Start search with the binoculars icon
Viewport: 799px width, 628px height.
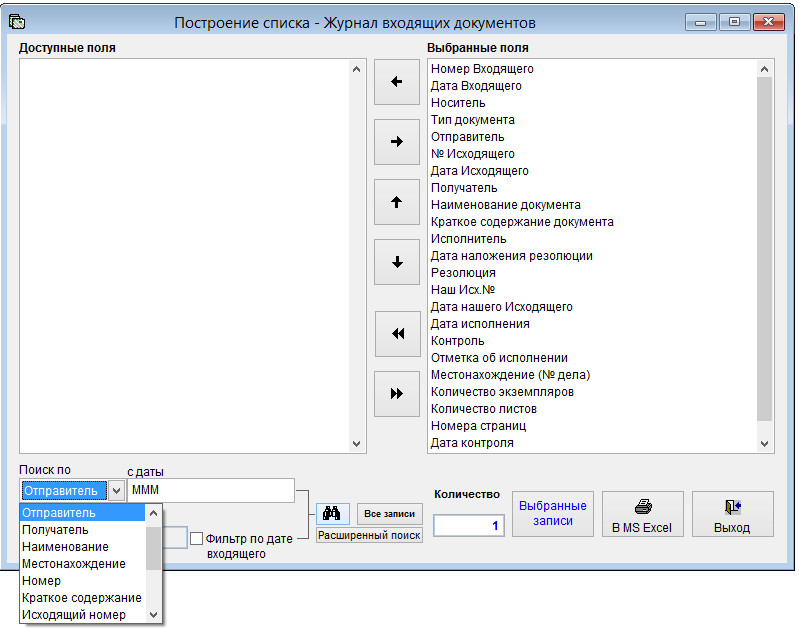click(332, 513)
